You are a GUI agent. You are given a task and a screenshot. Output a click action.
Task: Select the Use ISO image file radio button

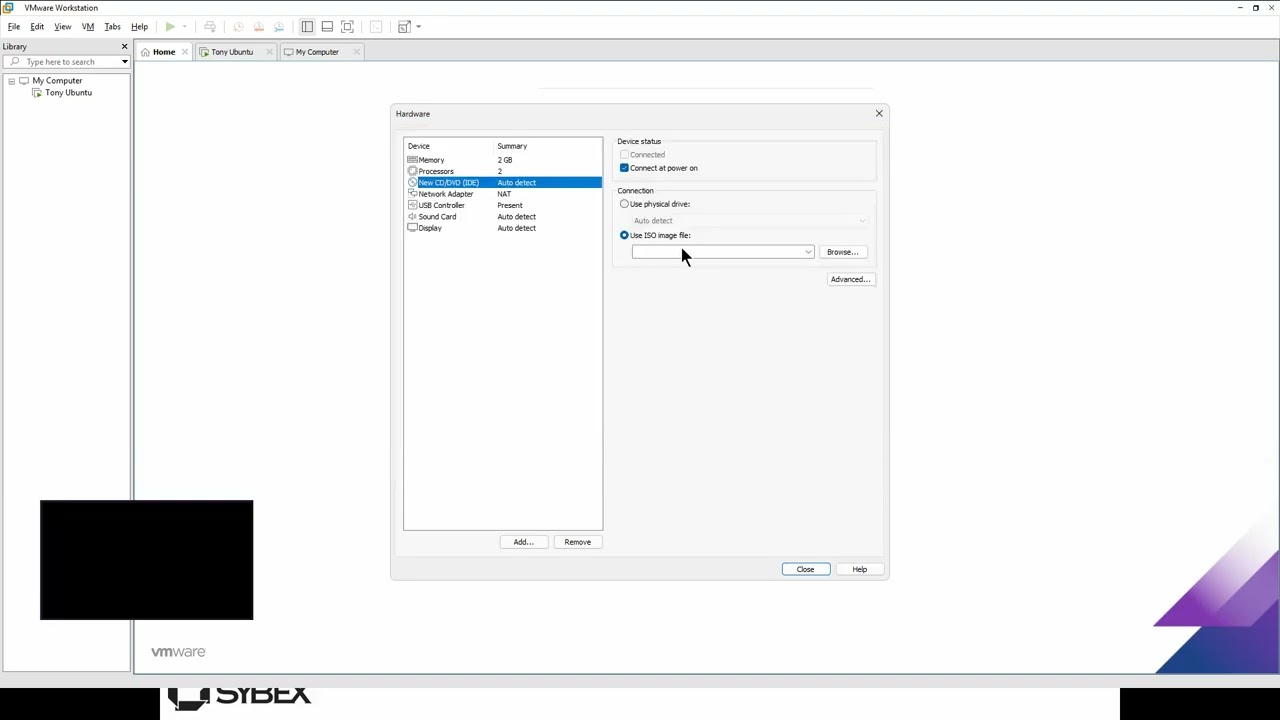coord(624,235)
